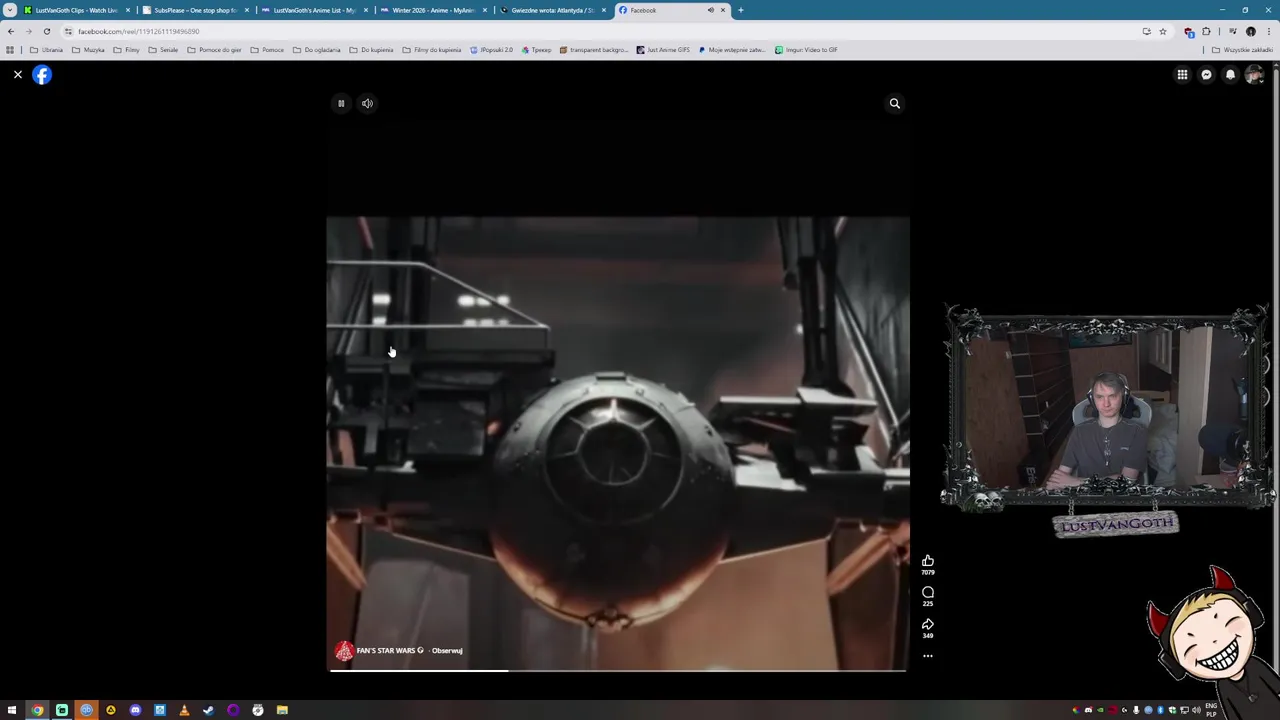1280x720 pixels.
Task: Open the Facebook account profile picture
Action: (x=1254, y=75)
